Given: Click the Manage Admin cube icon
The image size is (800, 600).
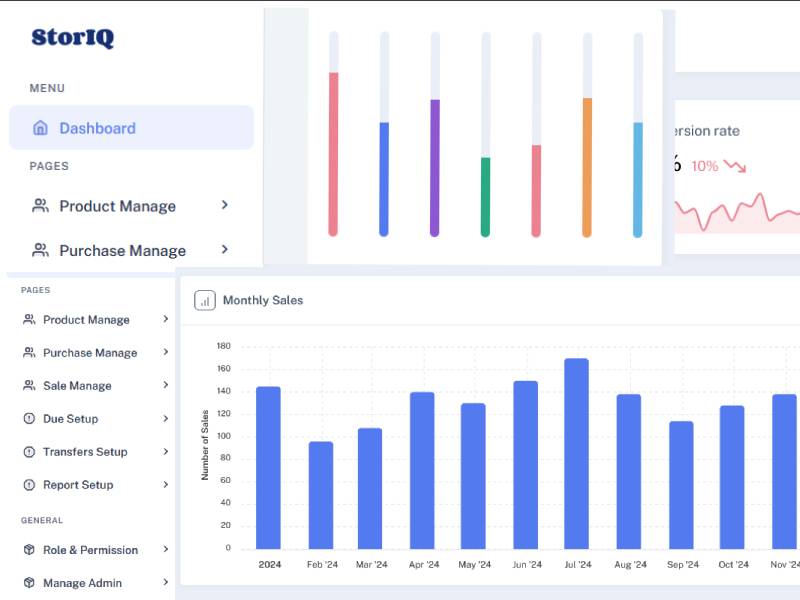Looking at the screenshot, I should pos(28,583).
